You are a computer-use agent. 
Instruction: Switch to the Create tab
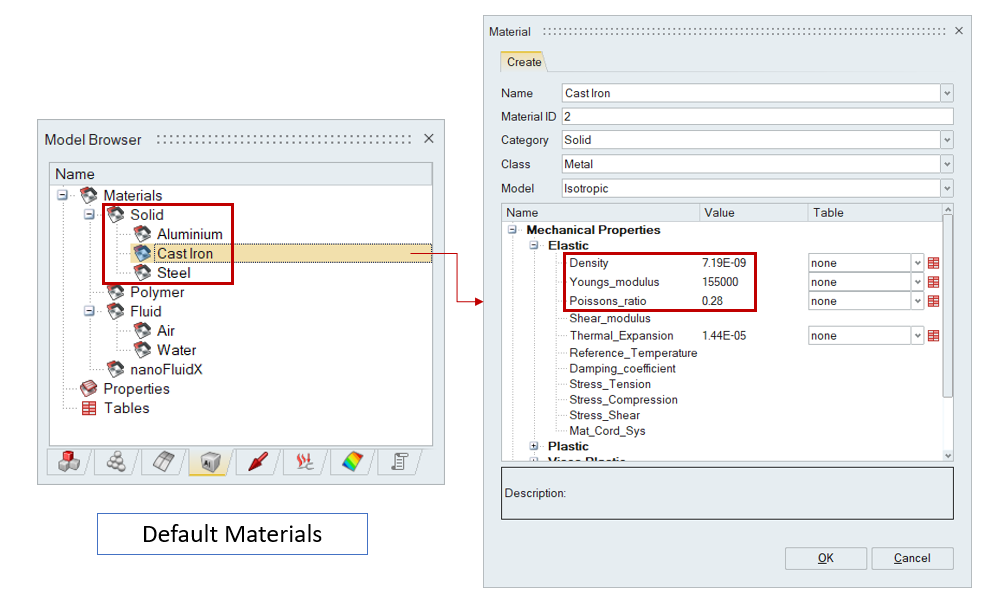(524, 62)
